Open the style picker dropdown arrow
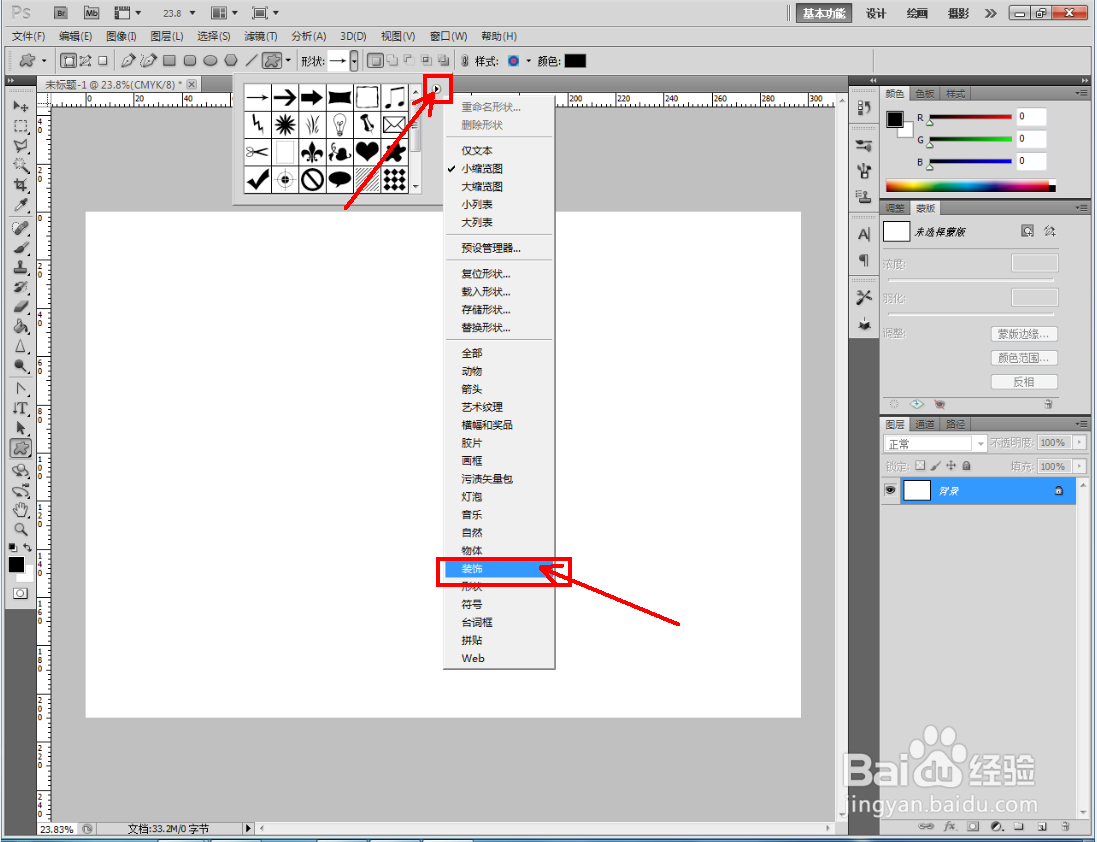This screenshot has width=1097, height=842. point(528,61)
